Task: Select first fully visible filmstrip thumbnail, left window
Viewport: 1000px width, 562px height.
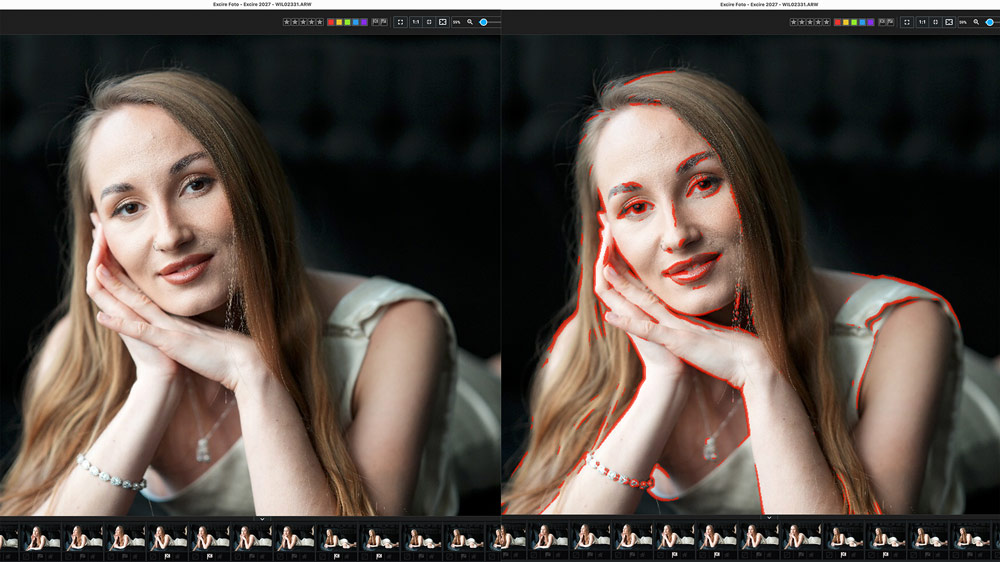Action: tap(41, 538)
